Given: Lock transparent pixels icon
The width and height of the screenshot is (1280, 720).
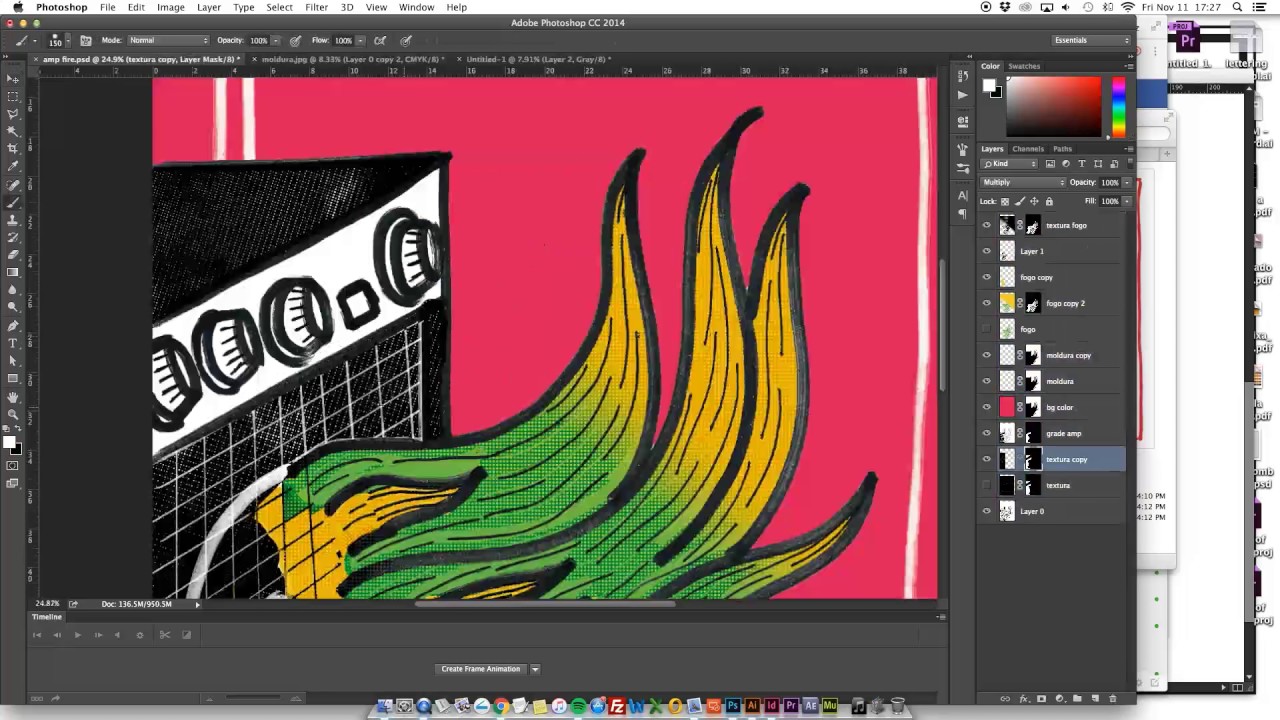Looking at the screenshot, I should pyautogui.click(x=1005, y=201).
